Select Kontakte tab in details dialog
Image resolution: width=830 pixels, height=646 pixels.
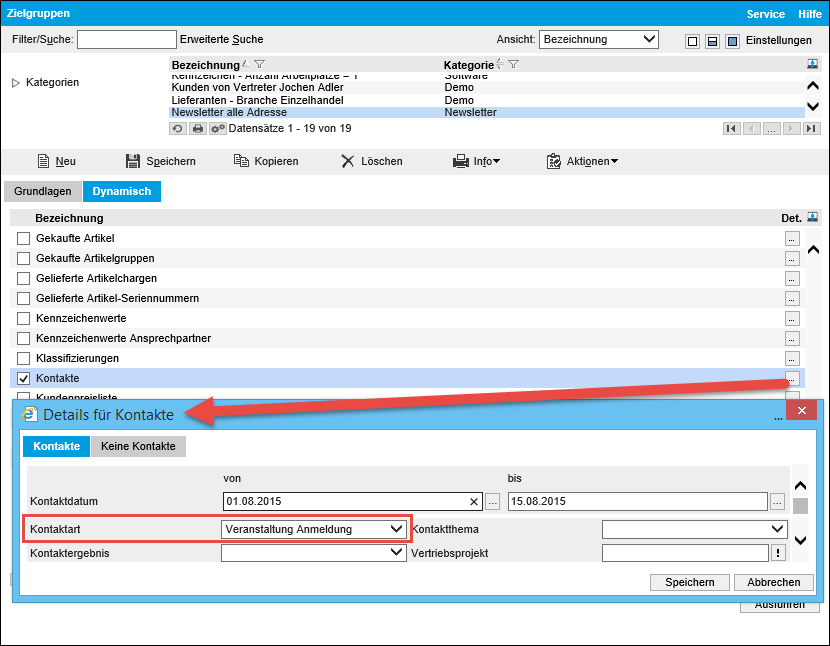point(57,446)
